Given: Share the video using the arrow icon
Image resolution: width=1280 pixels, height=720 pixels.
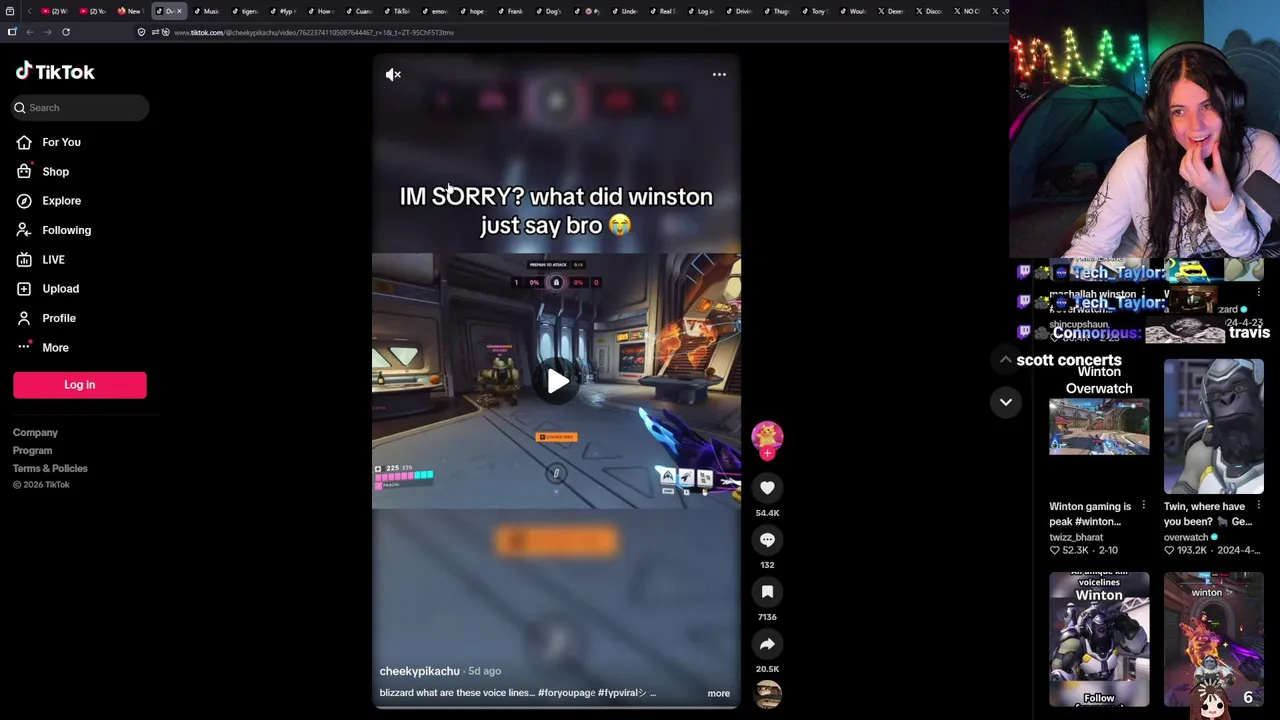Looking at the screenshot, I should (767, 644).
